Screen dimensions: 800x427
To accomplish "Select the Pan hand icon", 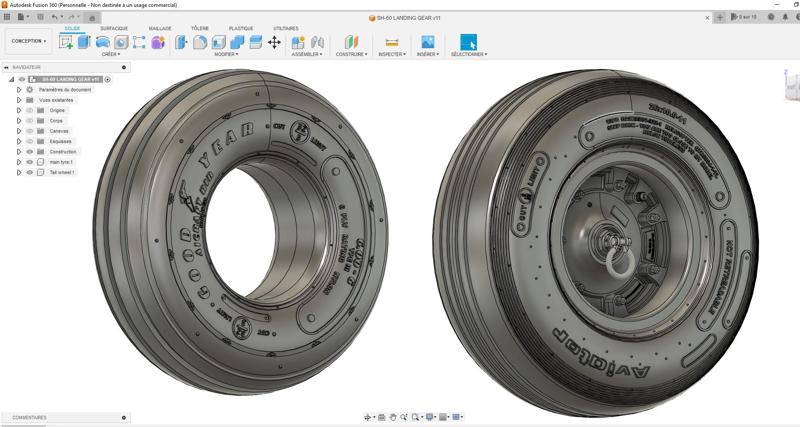I will point(393,417).
